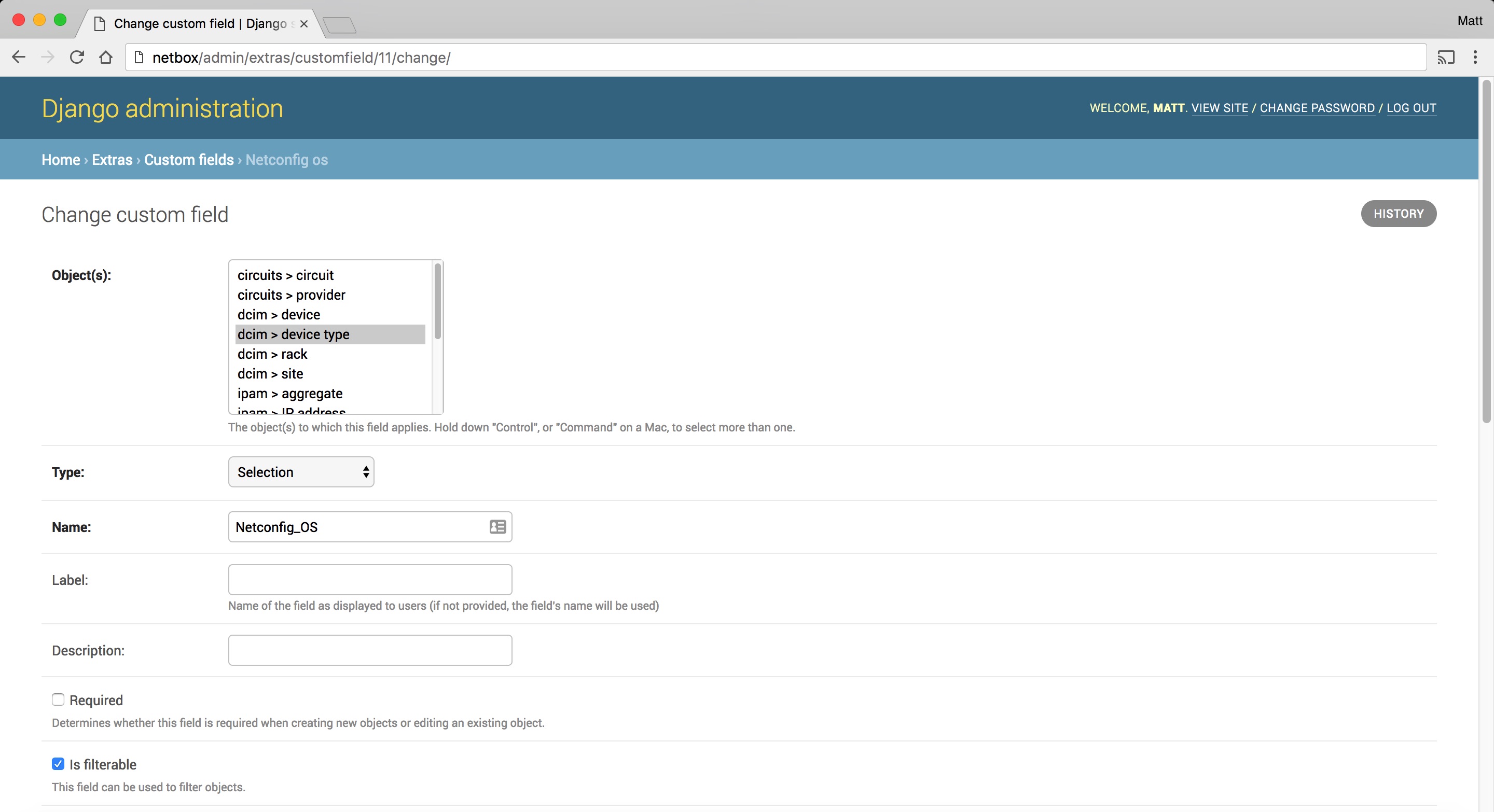Enable the Required checkbox
The width and height of the screenshot is (1494, 812).
pyautogui.click(x=58, y=699)
